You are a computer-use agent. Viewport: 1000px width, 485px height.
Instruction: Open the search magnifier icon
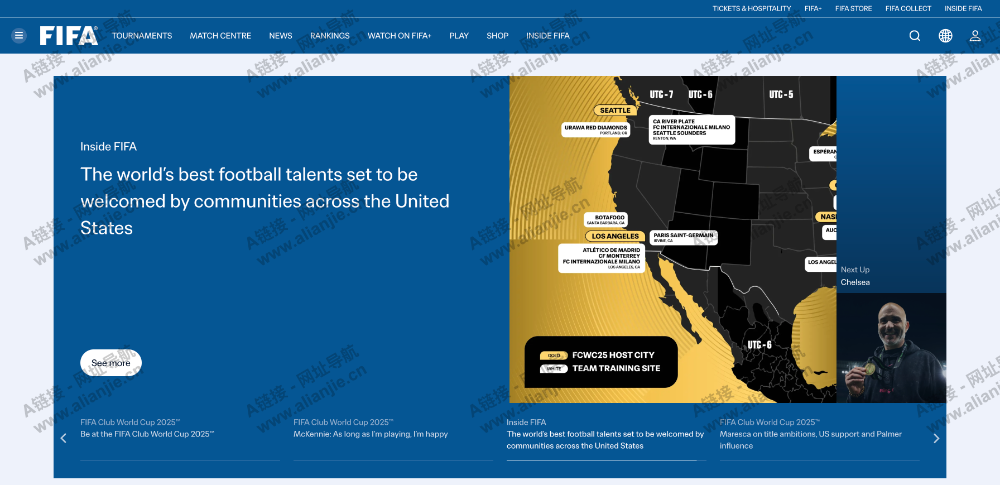(x=915, y=36)
